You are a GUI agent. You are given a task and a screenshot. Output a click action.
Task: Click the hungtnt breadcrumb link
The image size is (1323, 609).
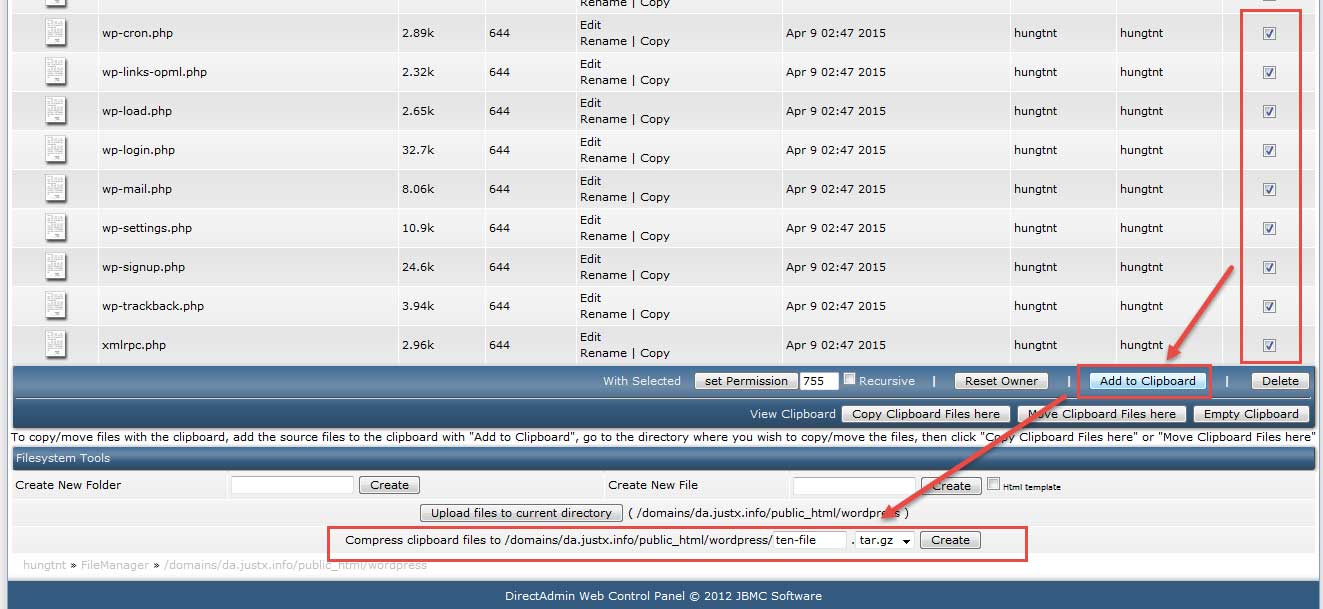[46, 565]
